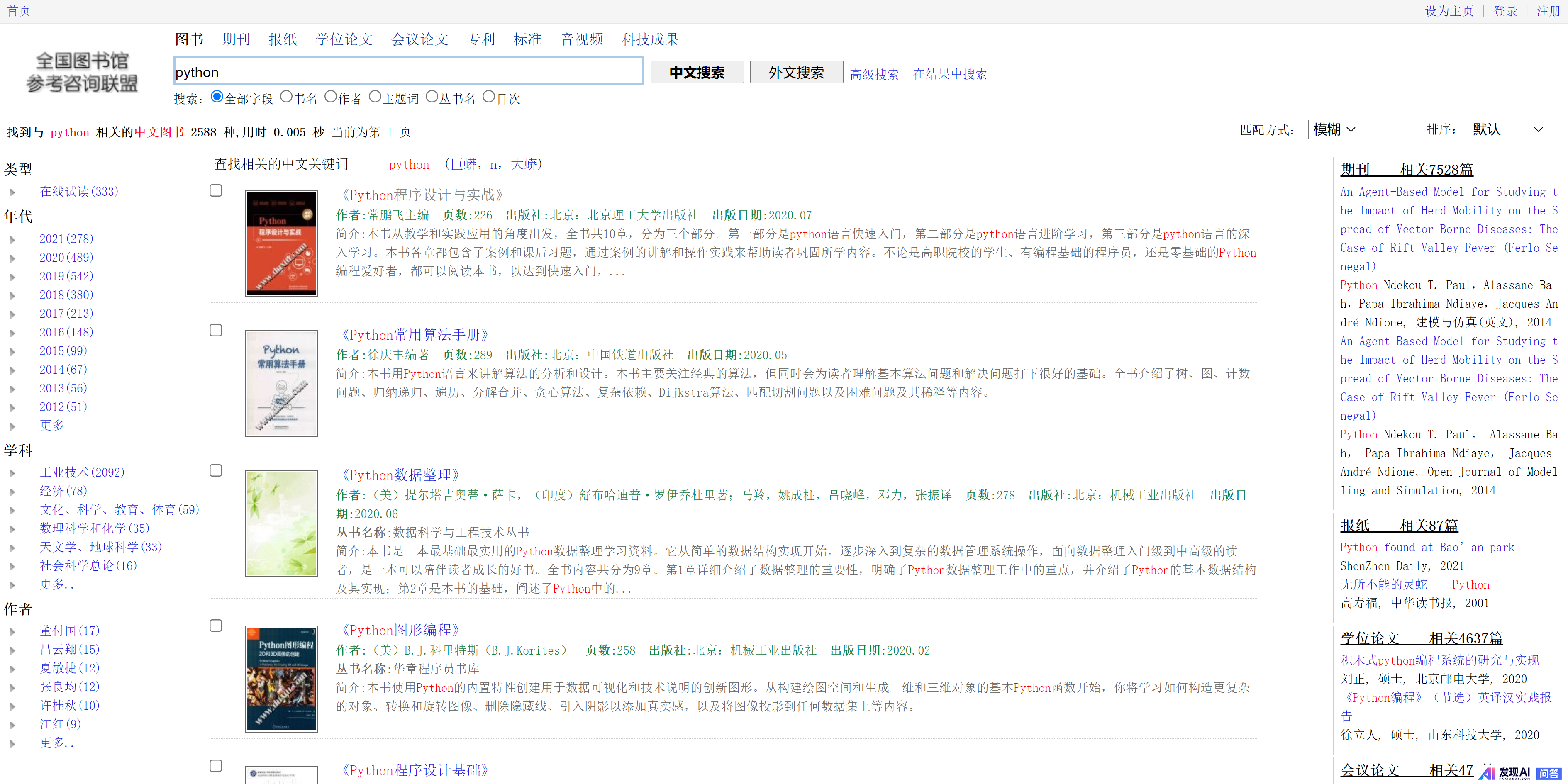Open the 在结果中搜索 link
This screenshot has width=1568, height=784.
pos(950,74)
